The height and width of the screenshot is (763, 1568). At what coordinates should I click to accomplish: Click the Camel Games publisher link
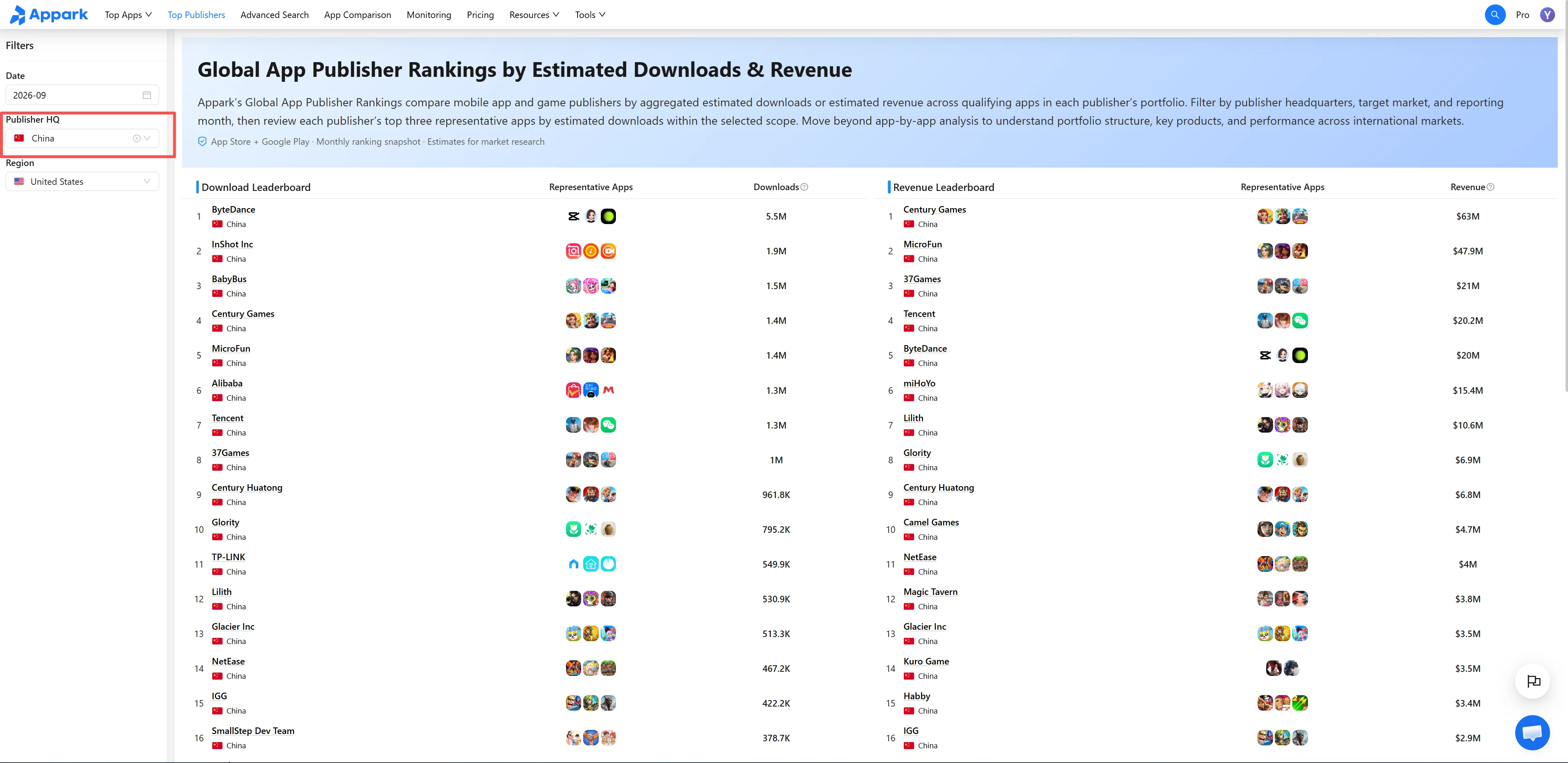(931, 523)
